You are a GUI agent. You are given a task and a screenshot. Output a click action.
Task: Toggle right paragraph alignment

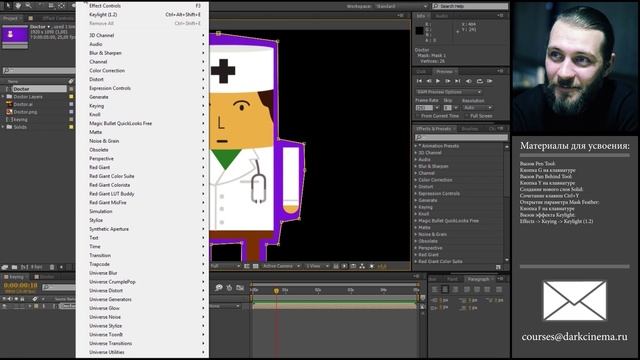[456, 289]
